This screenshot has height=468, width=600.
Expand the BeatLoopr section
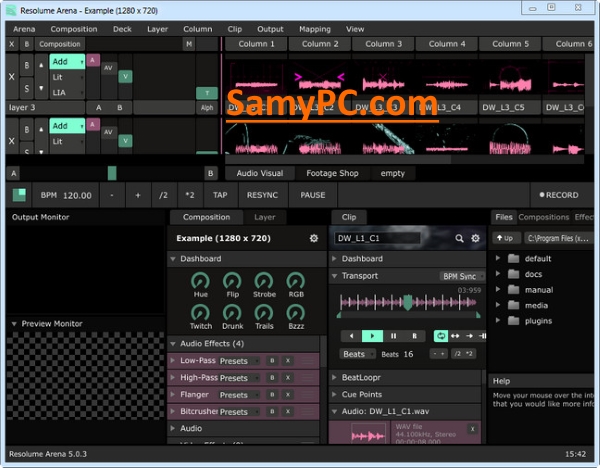coord(334,377)
